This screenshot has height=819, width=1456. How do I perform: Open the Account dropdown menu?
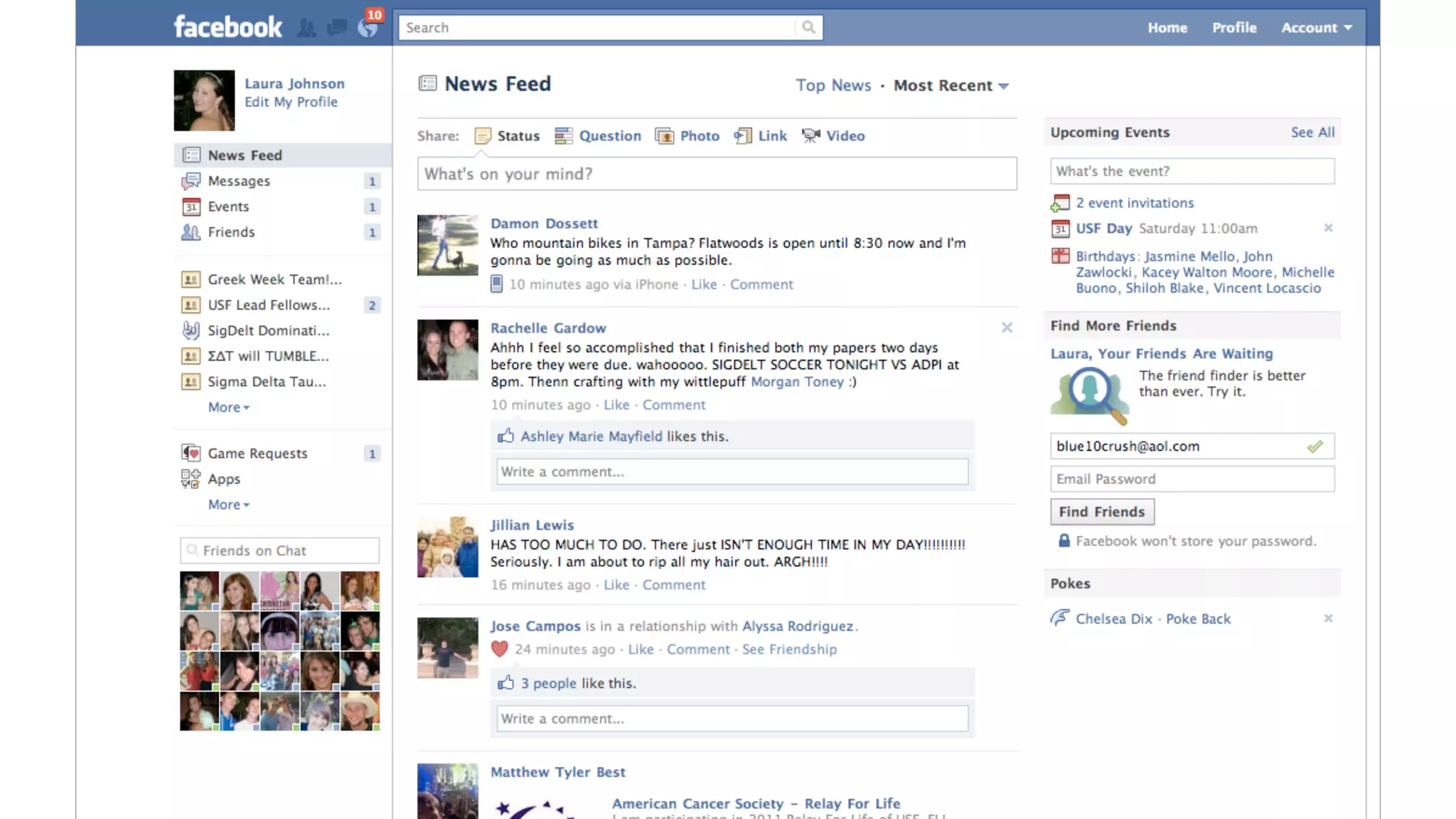point(1316,28)
